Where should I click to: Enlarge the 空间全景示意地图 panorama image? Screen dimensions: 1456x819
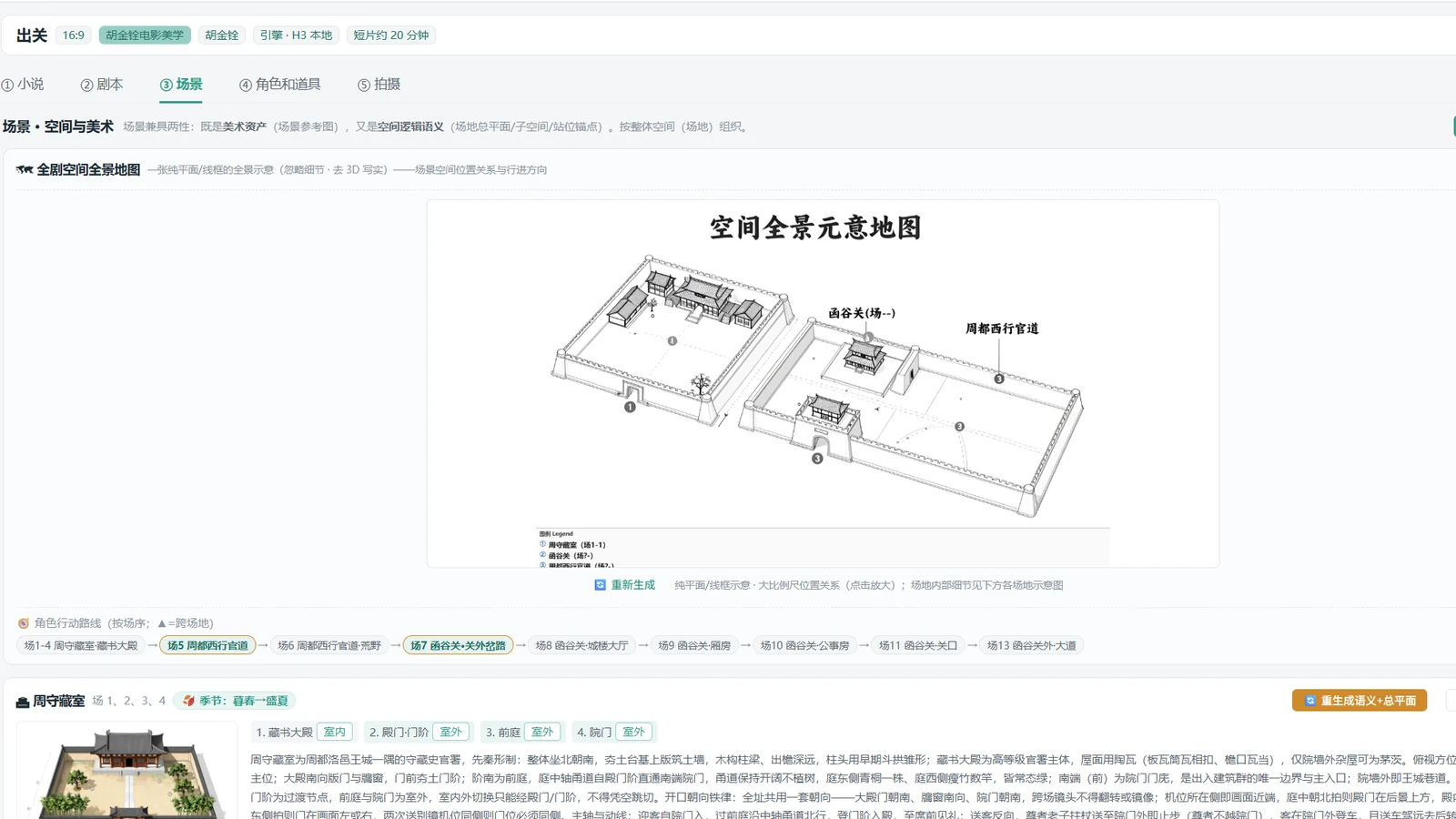(823, 383)
